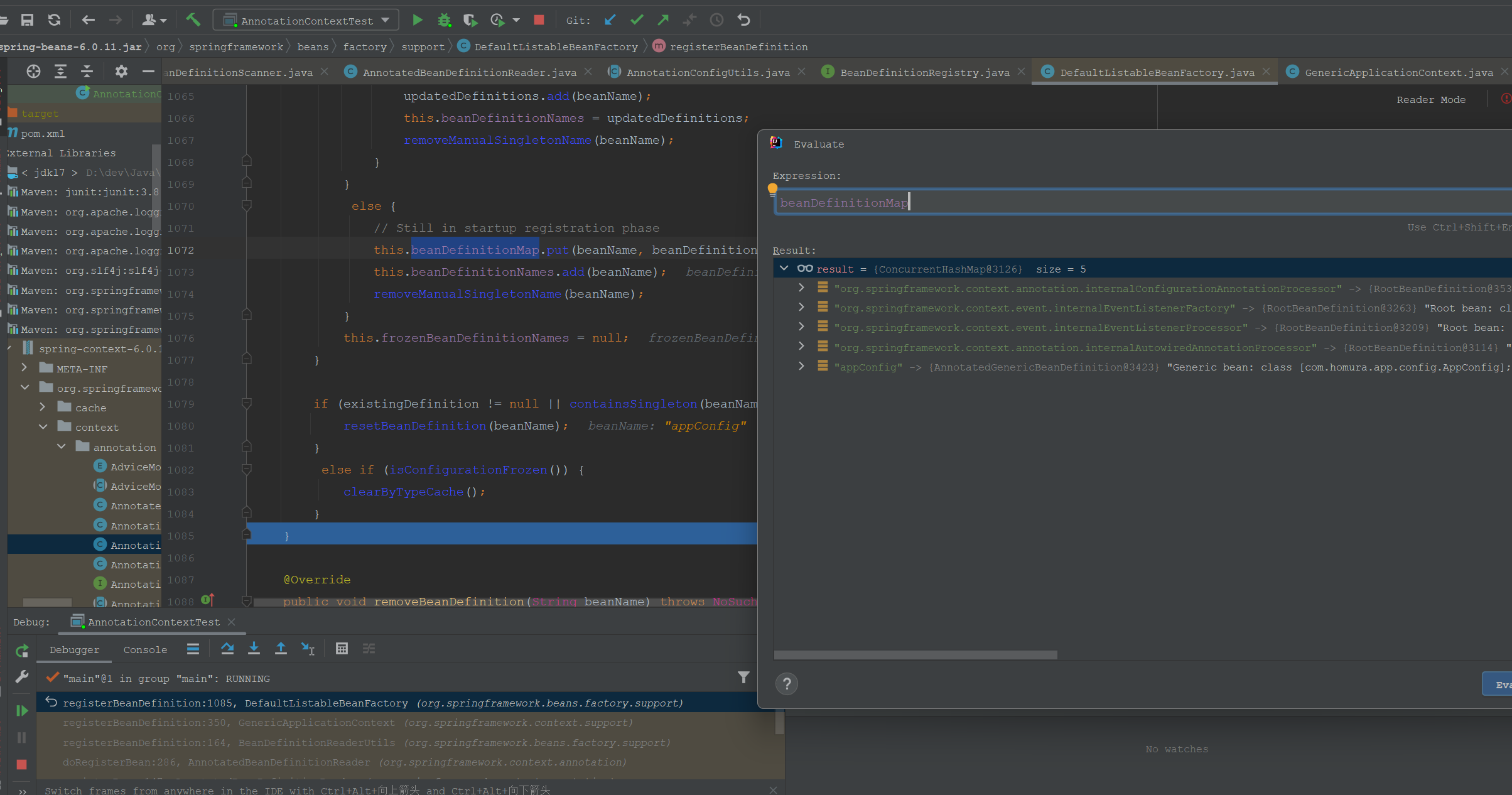This screenshot has width=1512, height=795.
Task: Toggle fold marker at line 1079
Action: tap(247, 404)
